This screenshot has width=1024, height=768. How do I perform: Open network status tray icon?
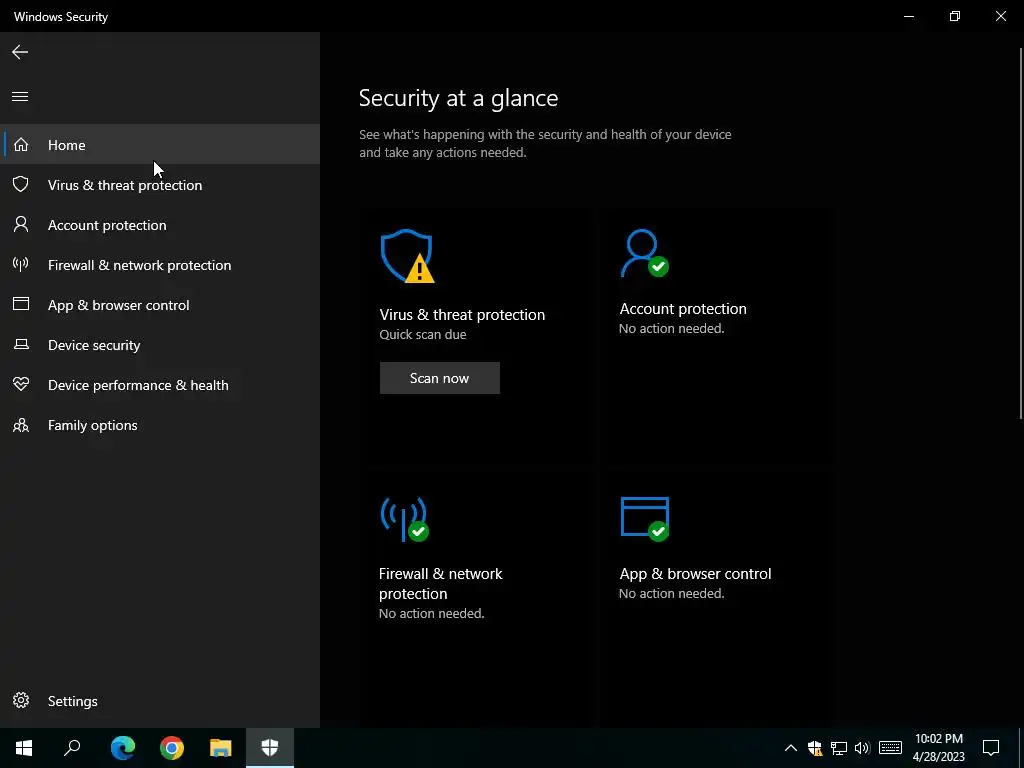(x=839, y=748)
